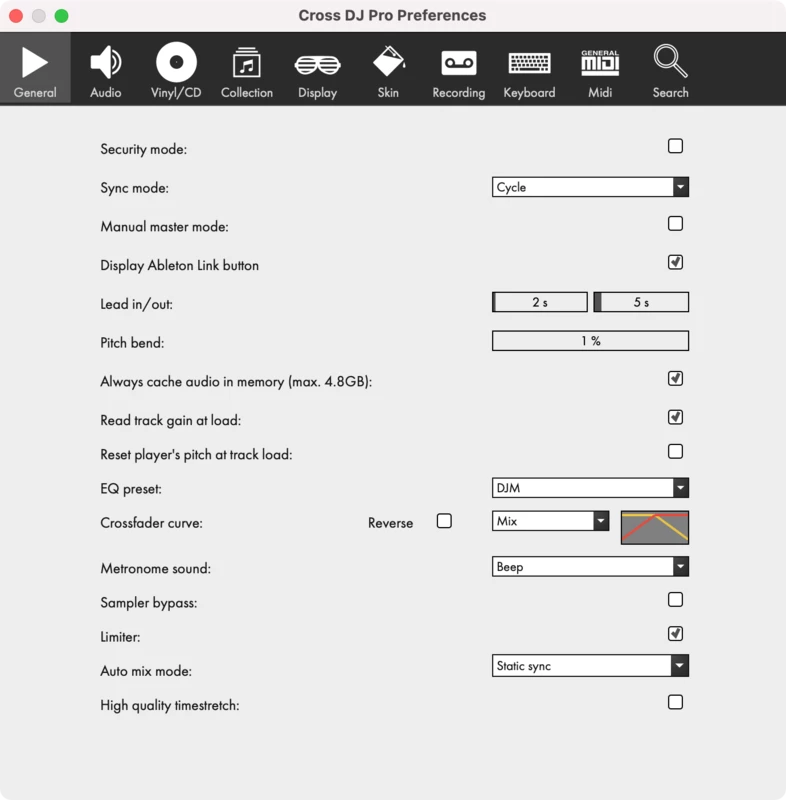Open Midi preferences icon
The image size is (786, 800).
click(x=600, y=63)
